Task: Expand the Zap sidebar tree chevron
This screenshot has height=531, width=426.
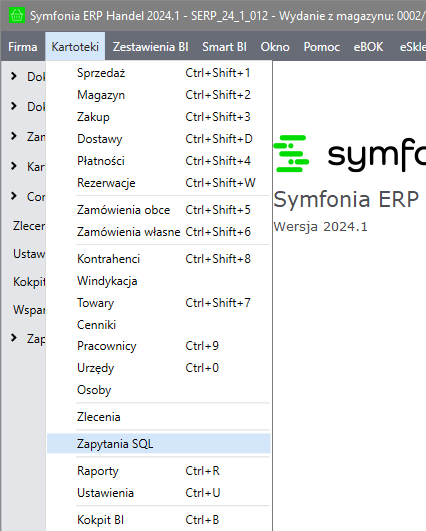Action: (x=14, y=338)
